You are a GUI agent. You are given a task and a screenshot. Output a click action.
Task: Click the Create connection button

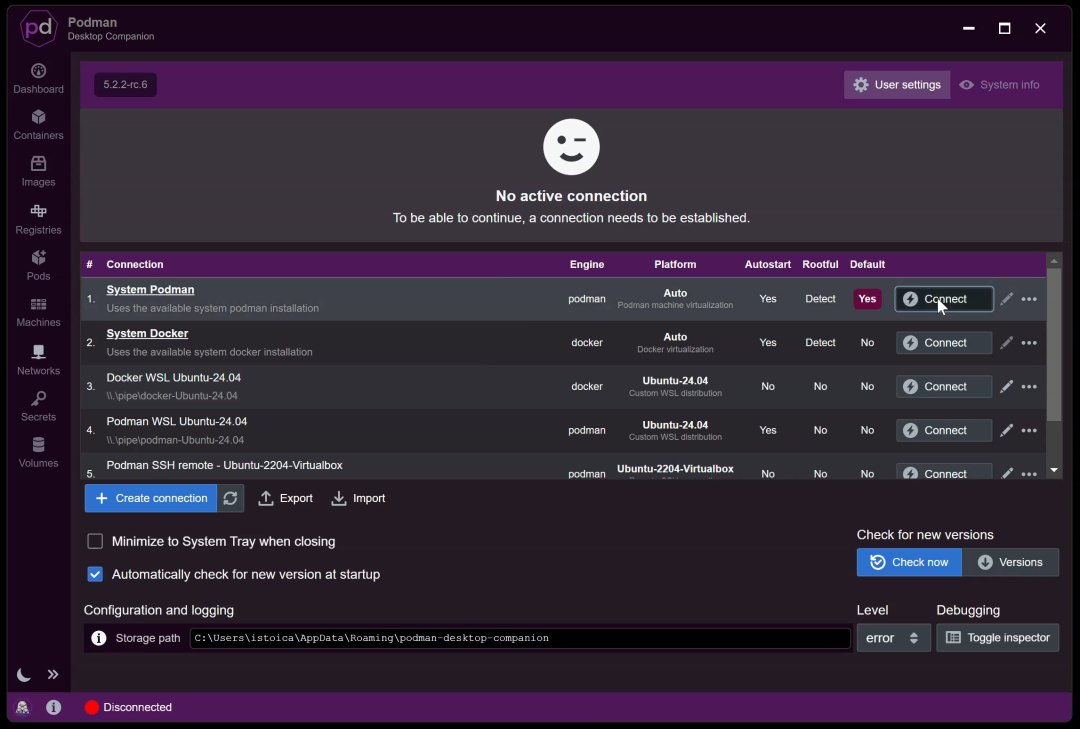pos(151,498)
